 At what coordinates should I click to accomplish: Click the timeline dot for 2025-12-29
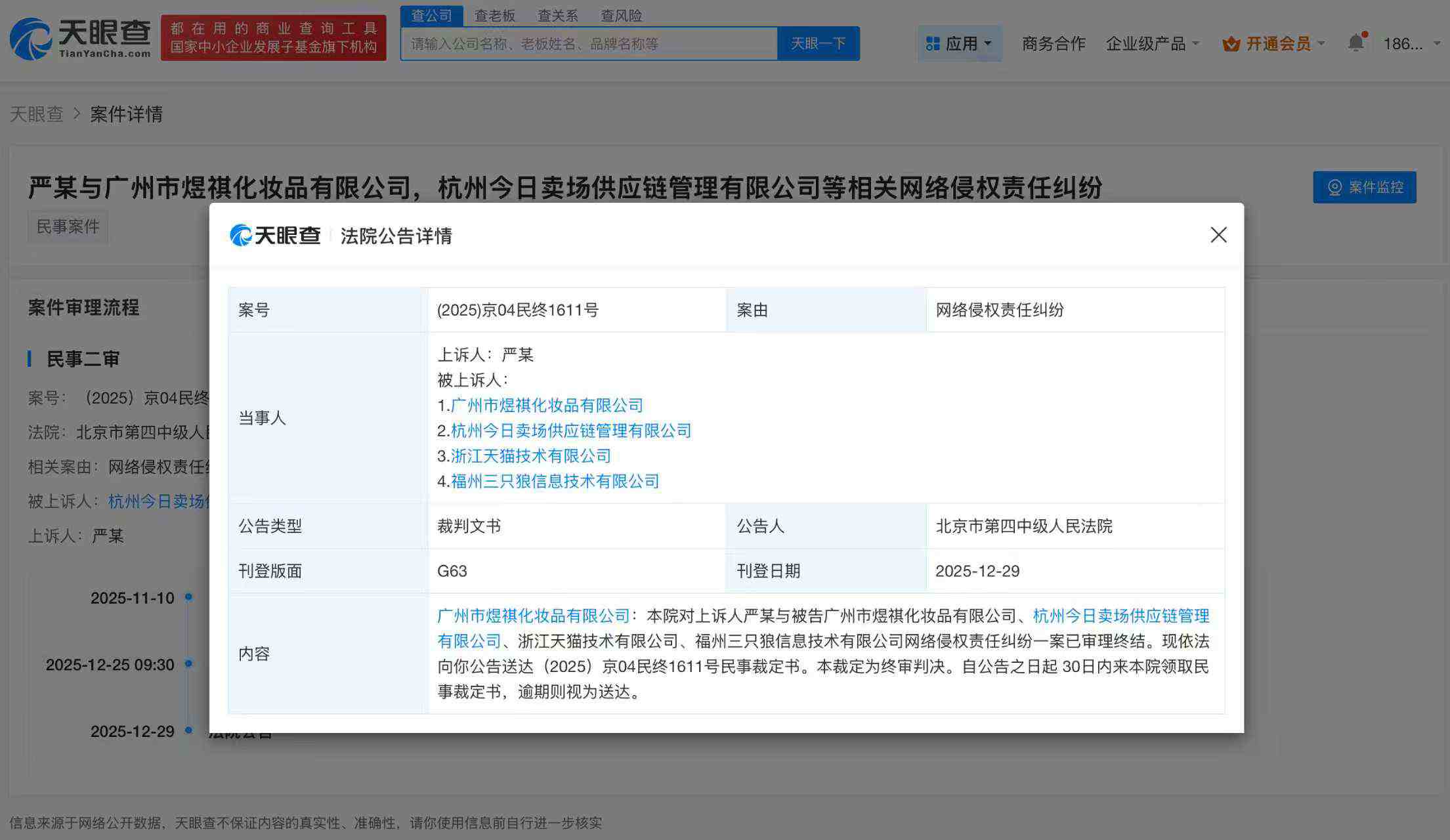(189, 732)
